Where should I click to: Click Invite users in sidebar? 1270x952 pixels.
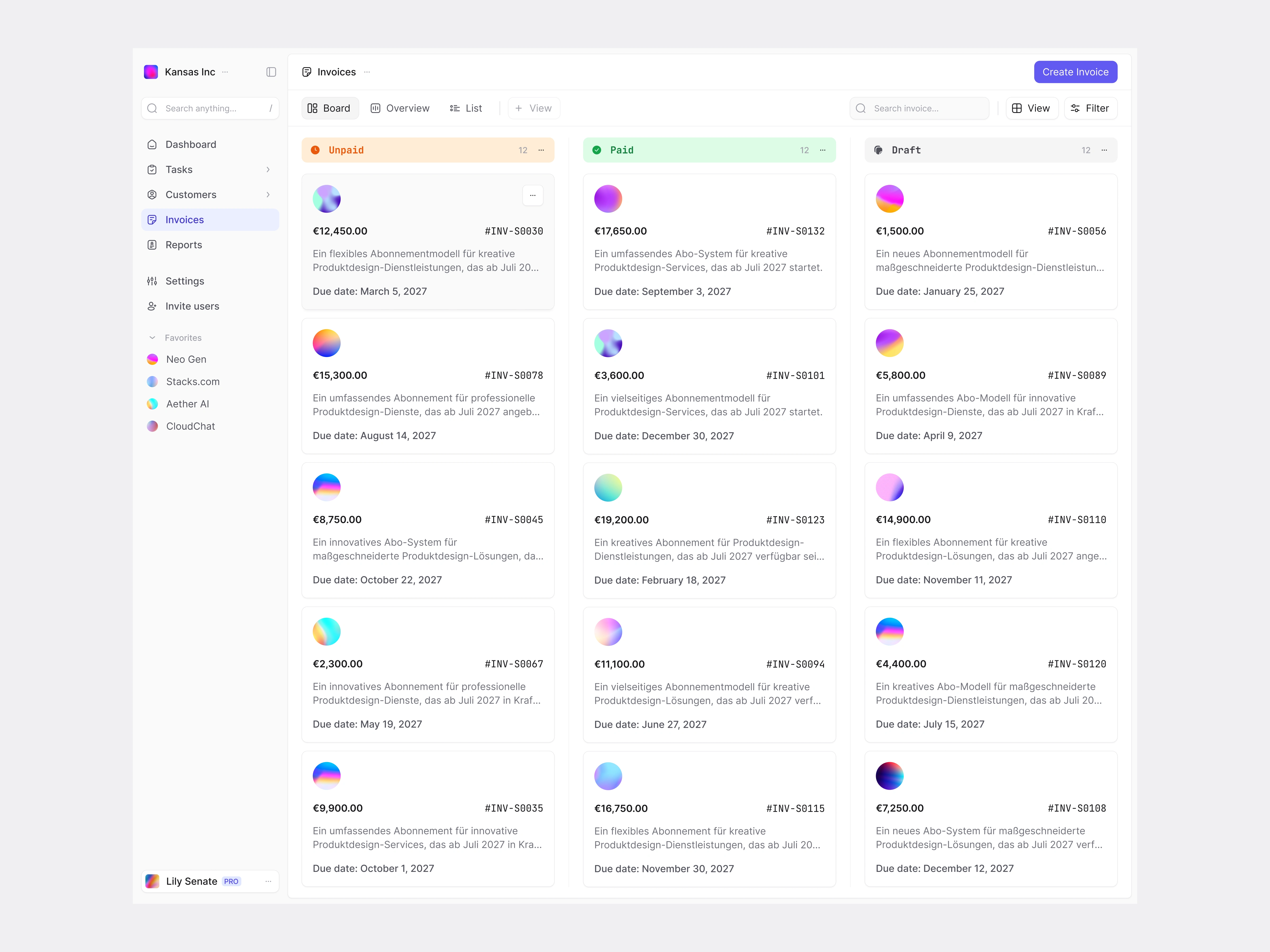(x=192, y=306)
